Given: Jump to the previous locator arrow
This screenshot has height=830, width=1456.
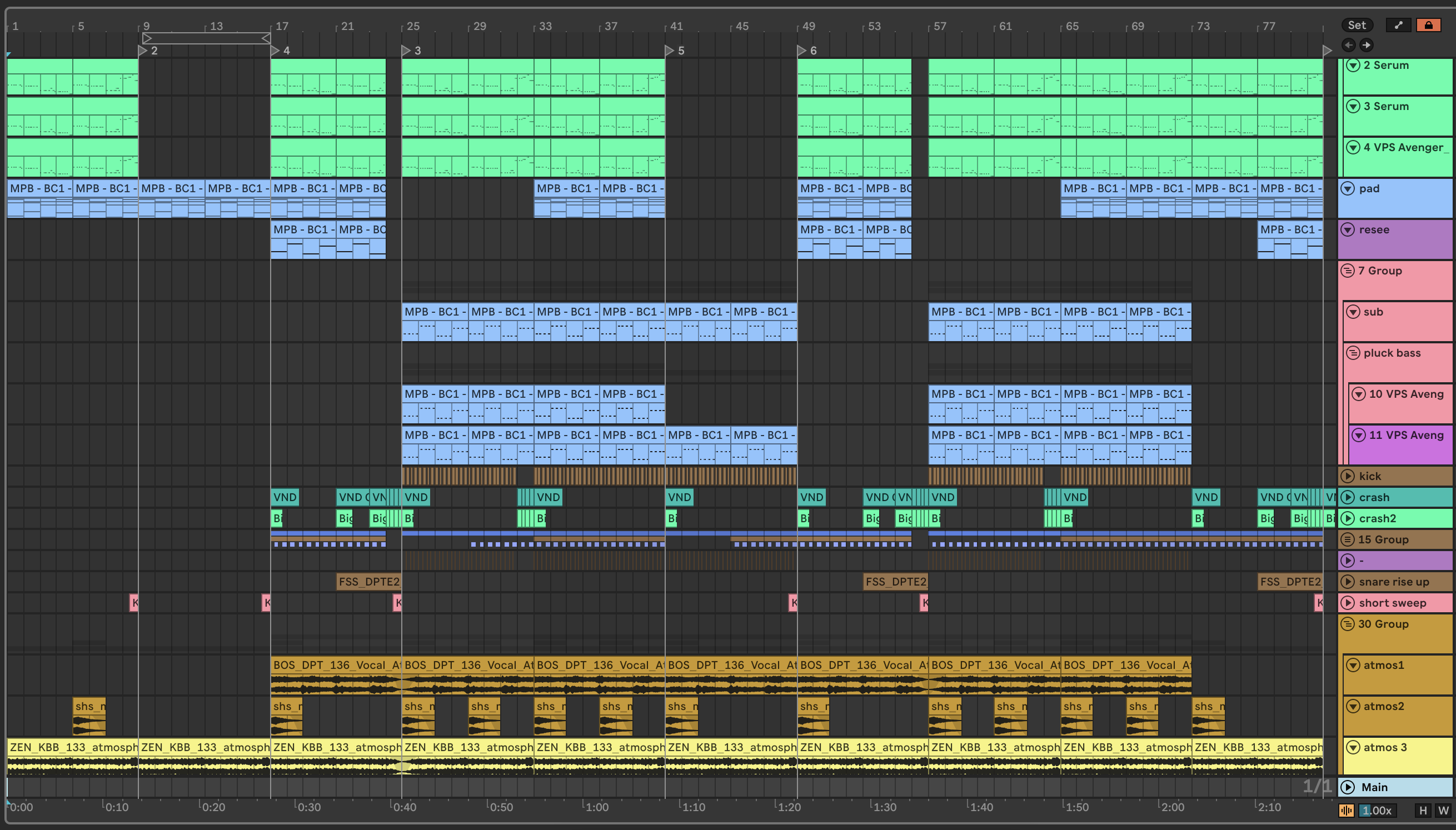Looking at the screenshot, I should click(1349, 45).
